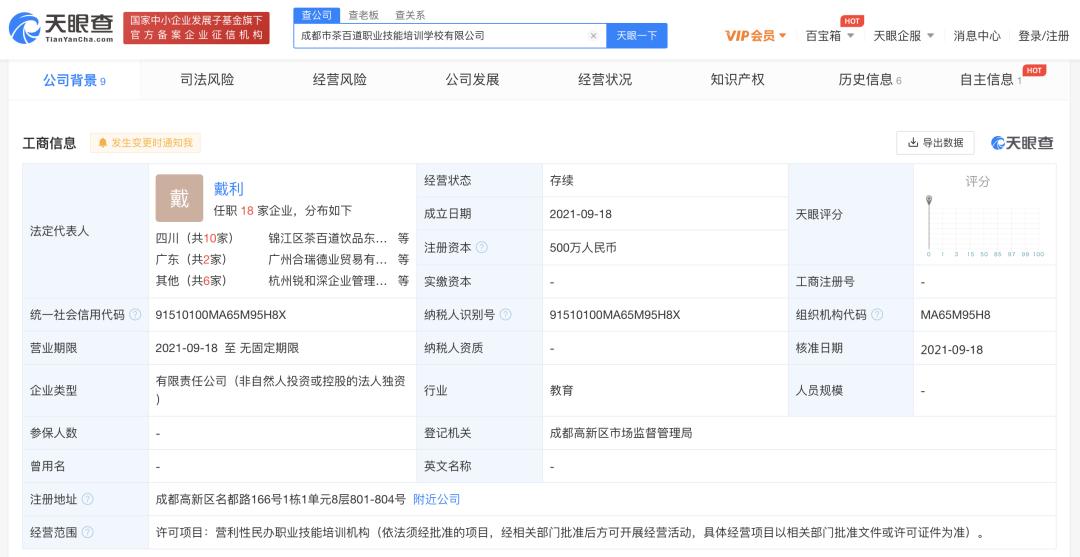Enable 发生变更时通知我 change notification

pos(145,143)
